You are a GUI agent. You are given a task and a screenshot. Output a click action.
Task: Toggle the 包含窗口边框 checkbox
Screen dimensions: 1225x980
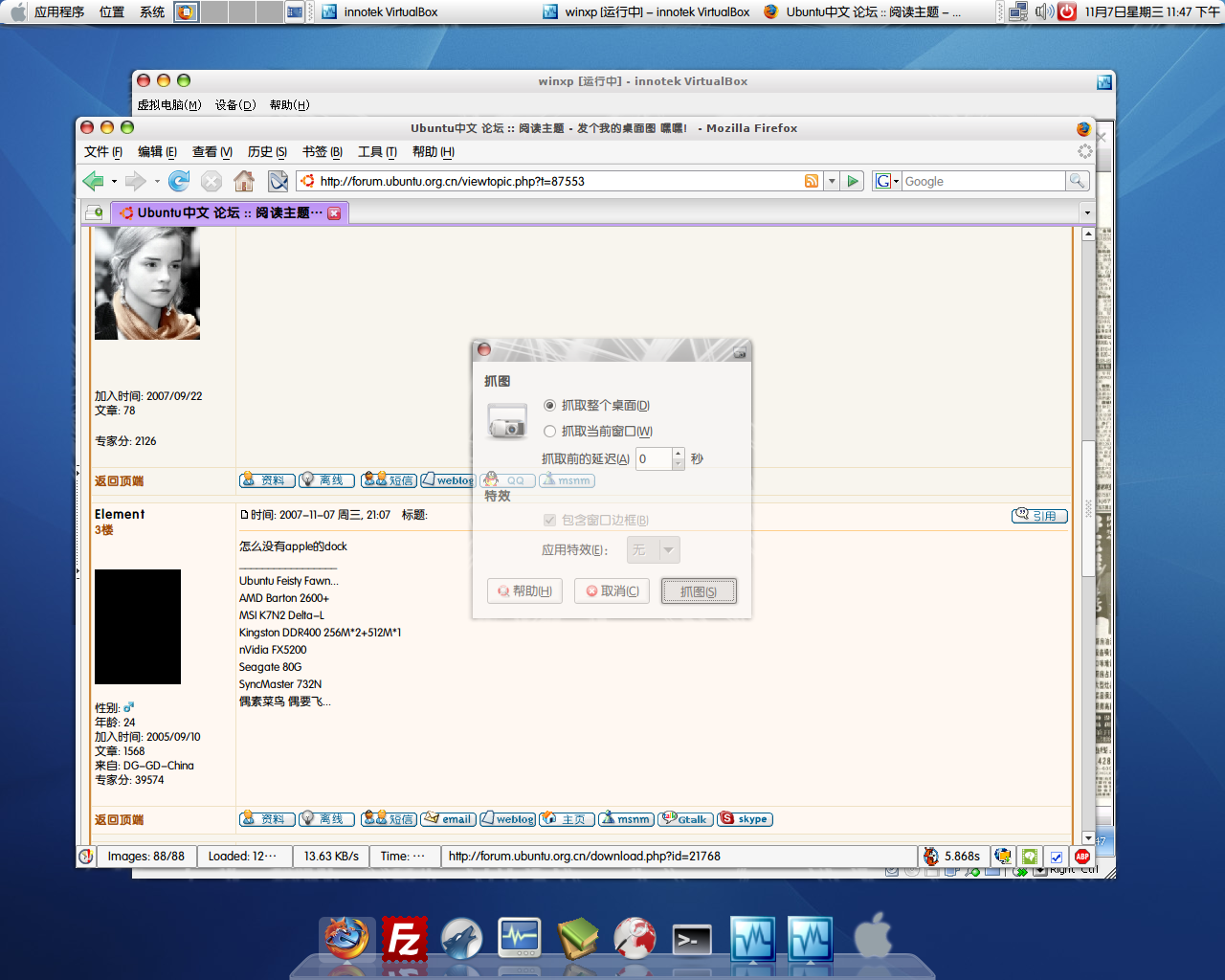point(549,520)
